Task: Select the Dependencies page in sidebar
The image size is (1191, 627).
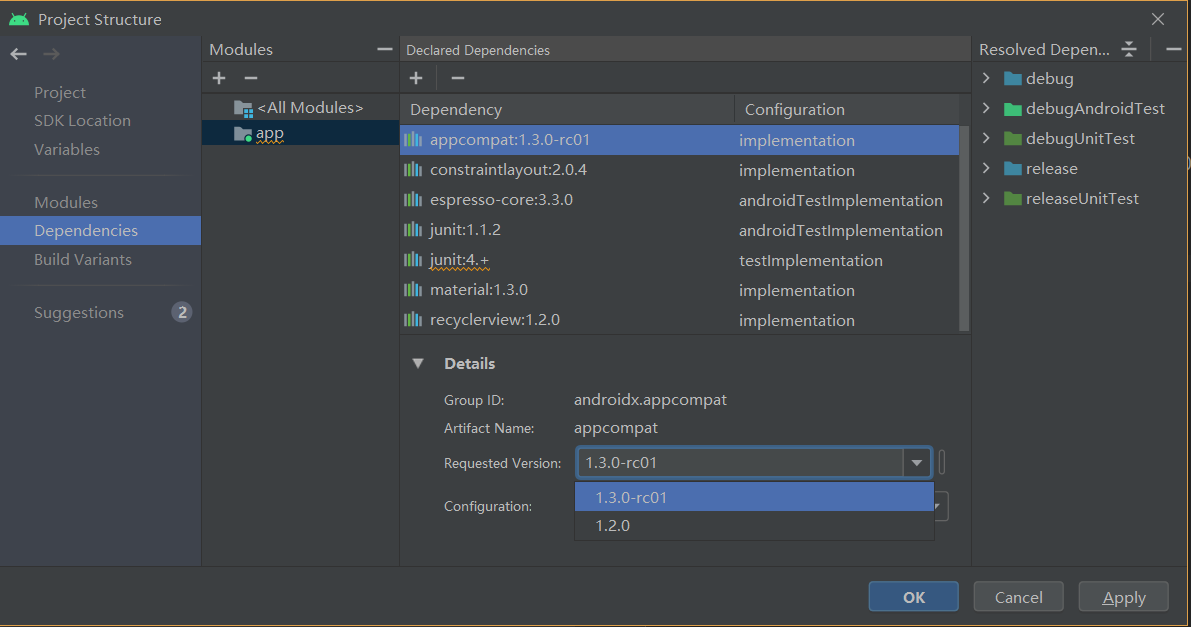Action: click(100, 230)
